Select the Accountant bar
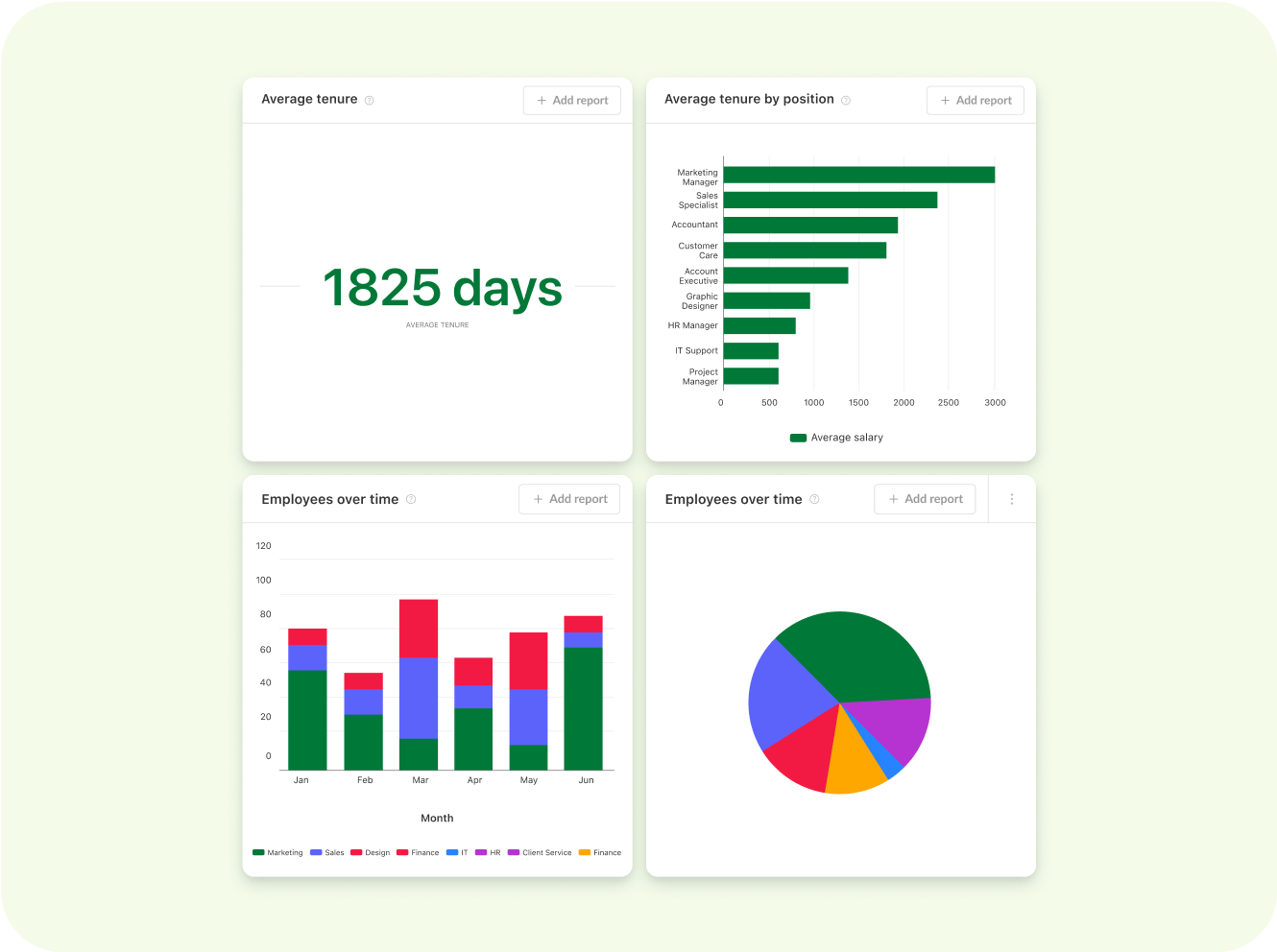 (x=811, y=225)
